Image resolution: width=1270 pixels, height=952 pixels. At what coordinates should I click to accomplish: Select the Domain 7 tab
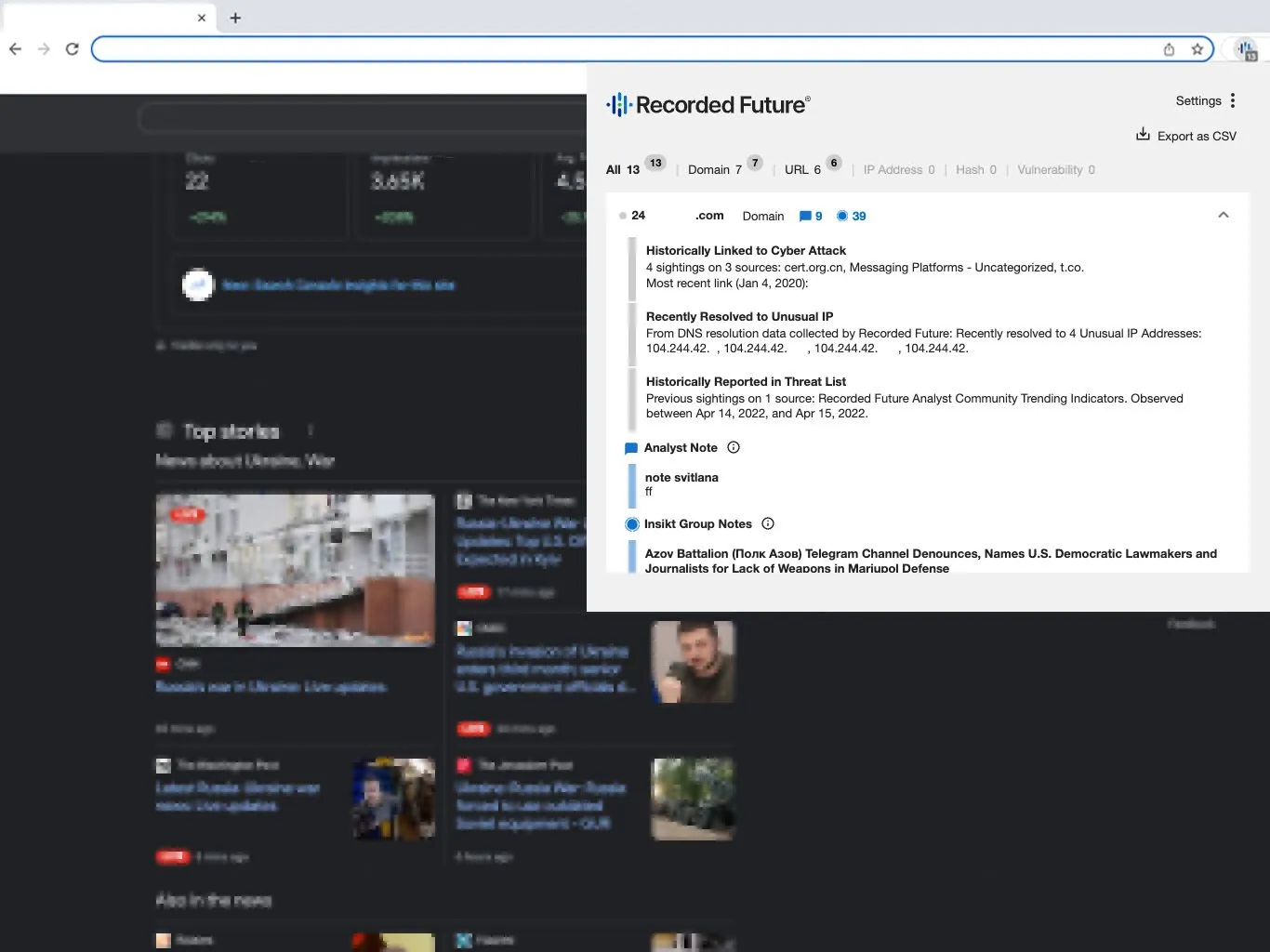[x=725, y=167]
